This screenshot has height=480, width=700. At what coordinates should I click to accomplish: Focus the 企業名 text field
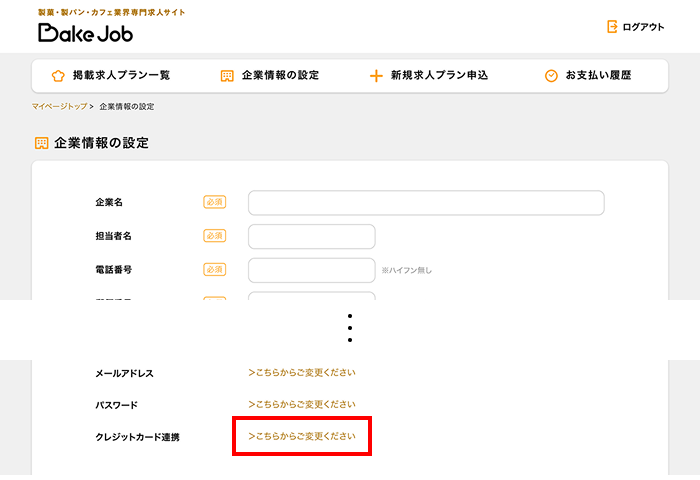(x=426, y=203)
